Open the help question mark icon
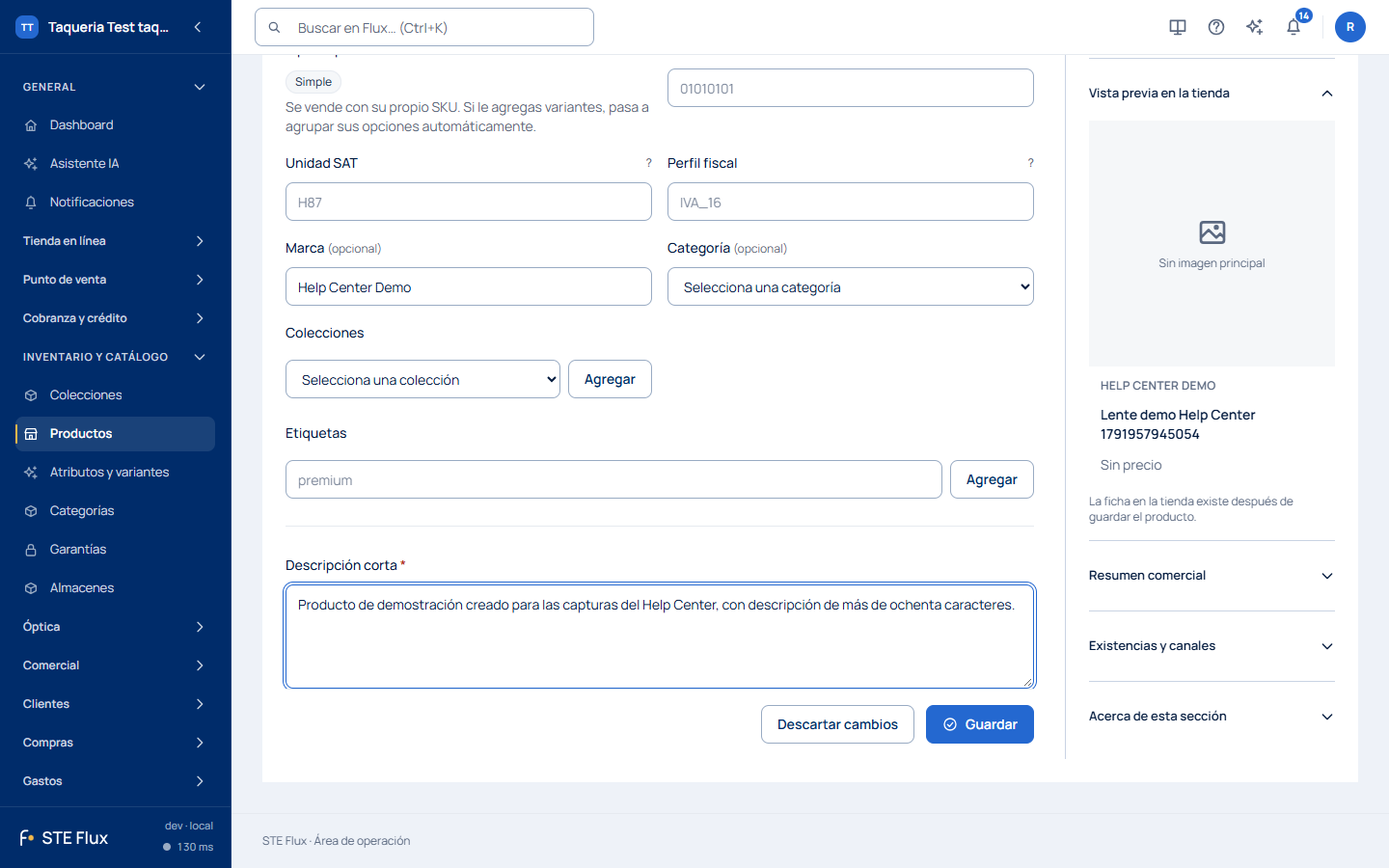The height and width of the screenshot is (868, 1389). click(1216, 27)
